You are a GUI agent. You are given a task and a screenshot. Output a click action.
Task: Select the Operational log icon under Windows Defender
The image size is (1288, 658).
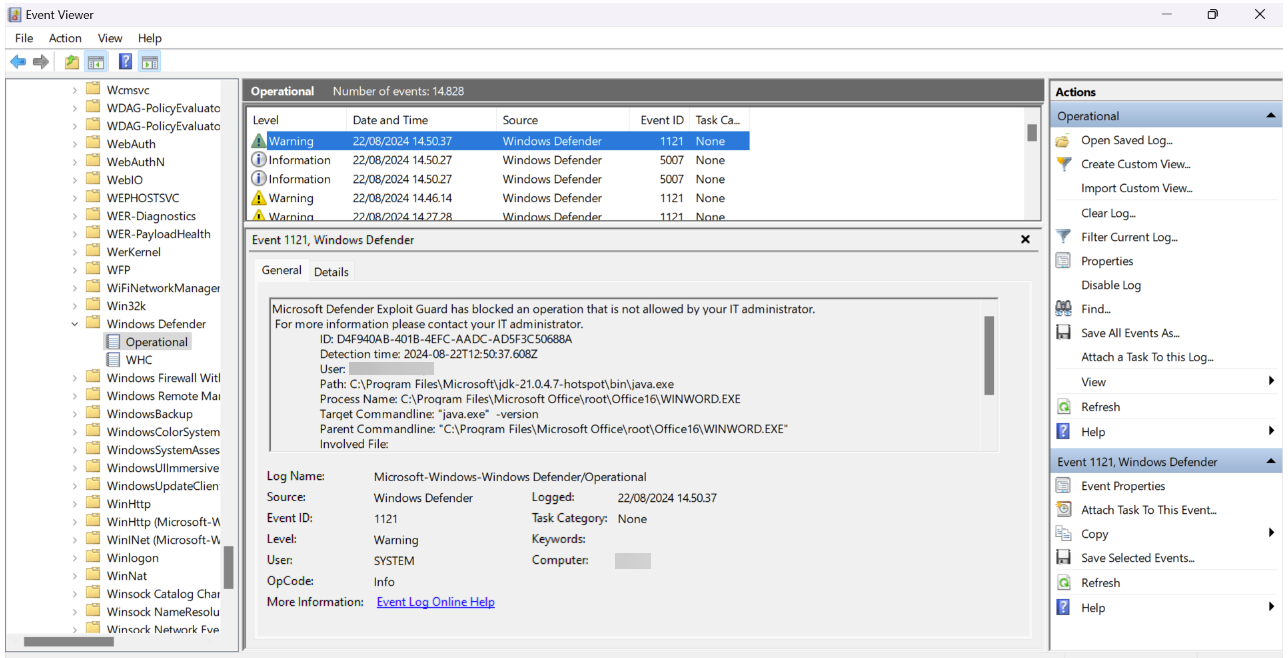[x=113, y=342]
